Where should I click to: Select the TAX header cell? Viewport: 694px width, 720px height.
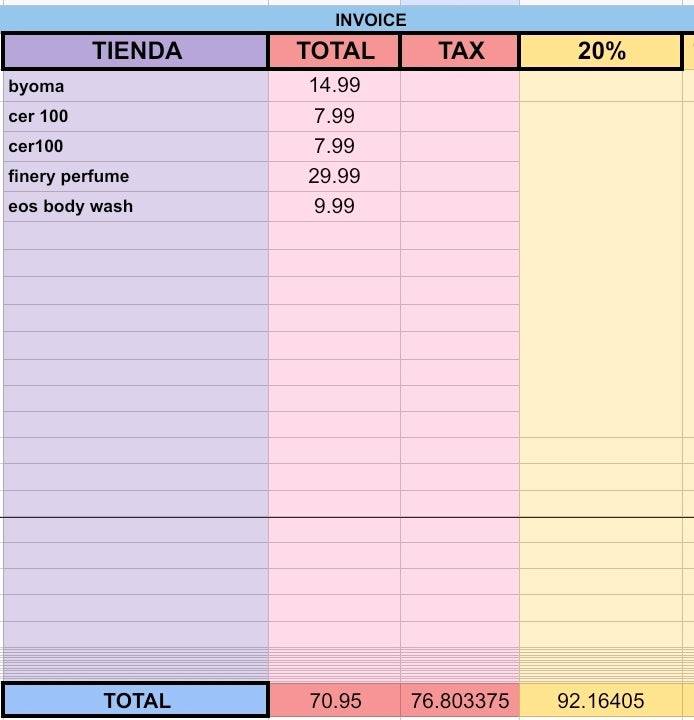pyautogui.click(x=460, y=51)
